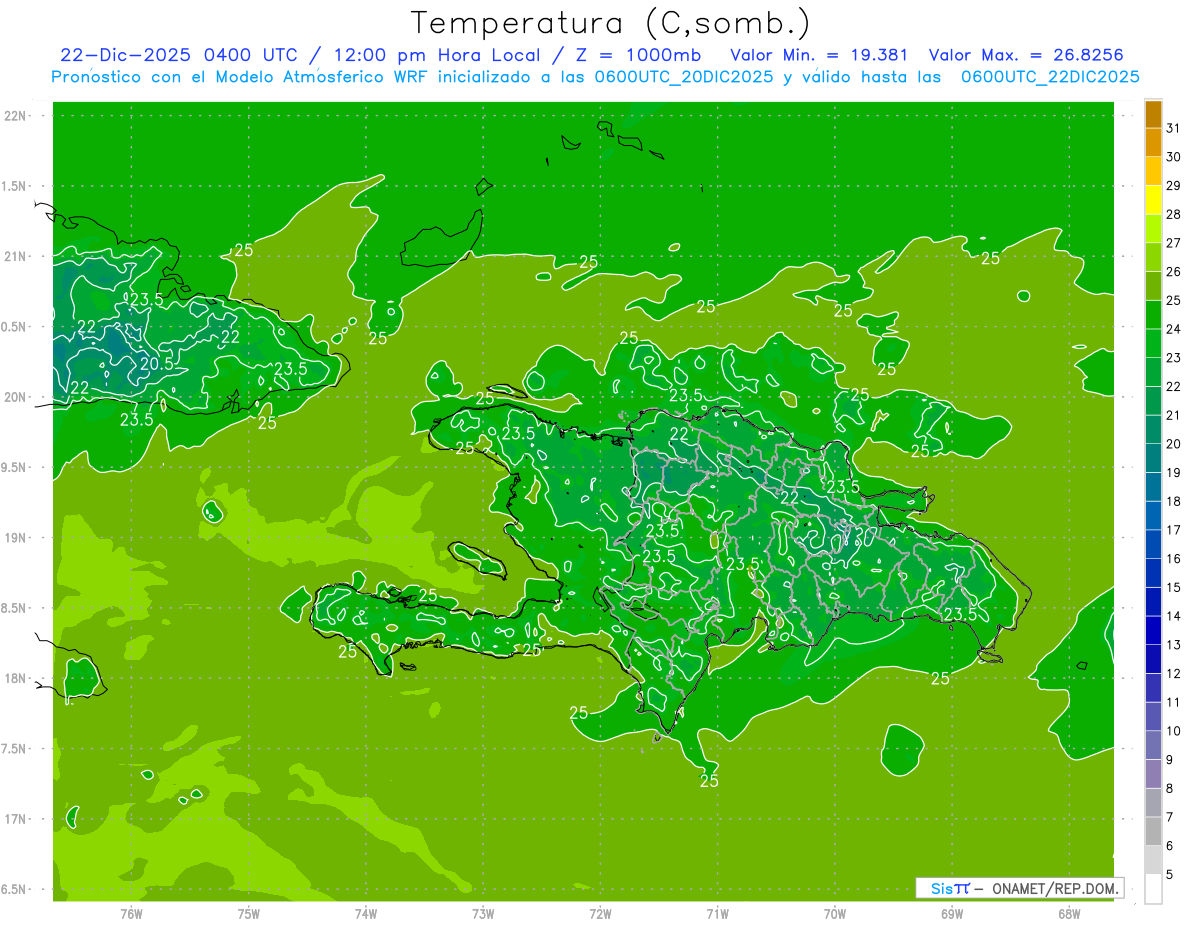This screenshot has height=927, width=1200.
Task: Click the '74W' longitude axis label
Action: tap(365, 913)
